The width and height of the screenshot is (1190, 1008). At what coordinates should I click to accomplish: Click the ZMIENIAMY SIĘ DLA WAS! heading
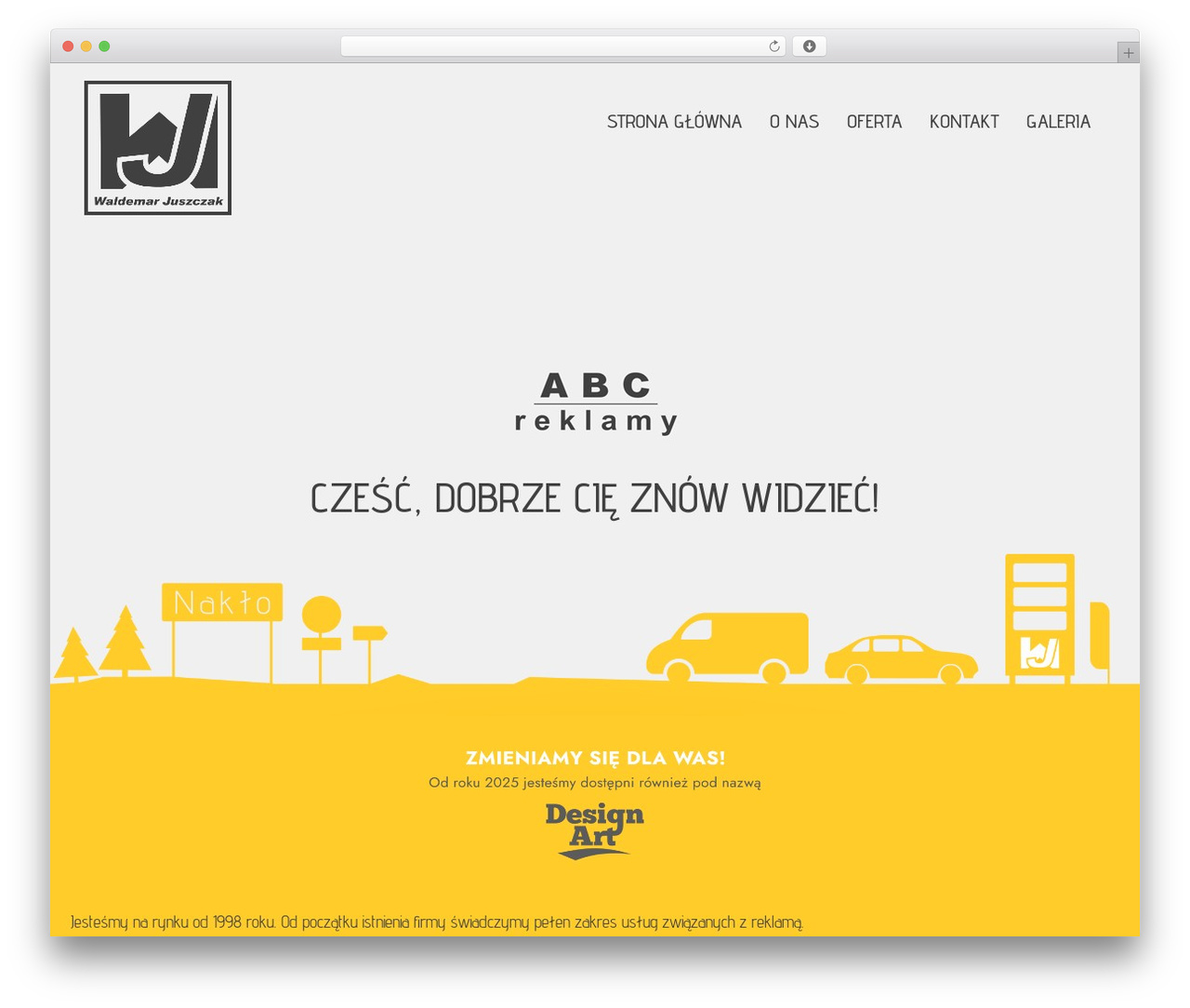[x=595, y=758]
